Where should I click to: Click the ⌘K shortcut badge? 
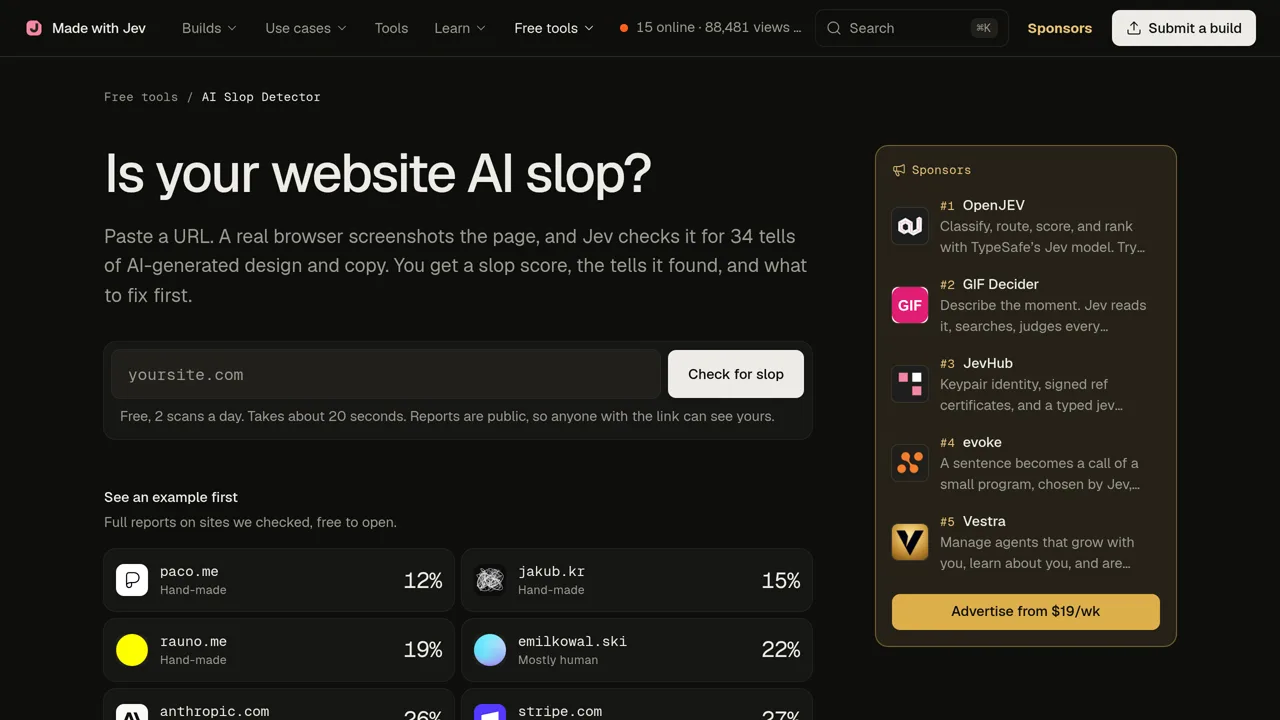tap(984, 28)
